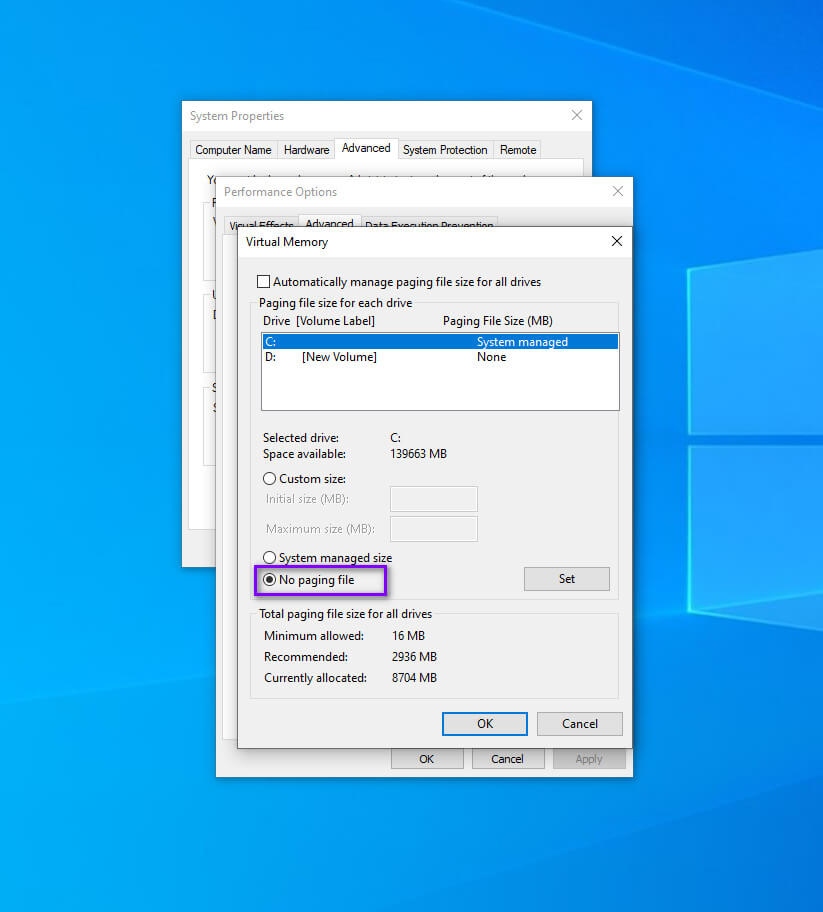
Task: Select drive D: New Volume row
Action: (x=440, y=357)
